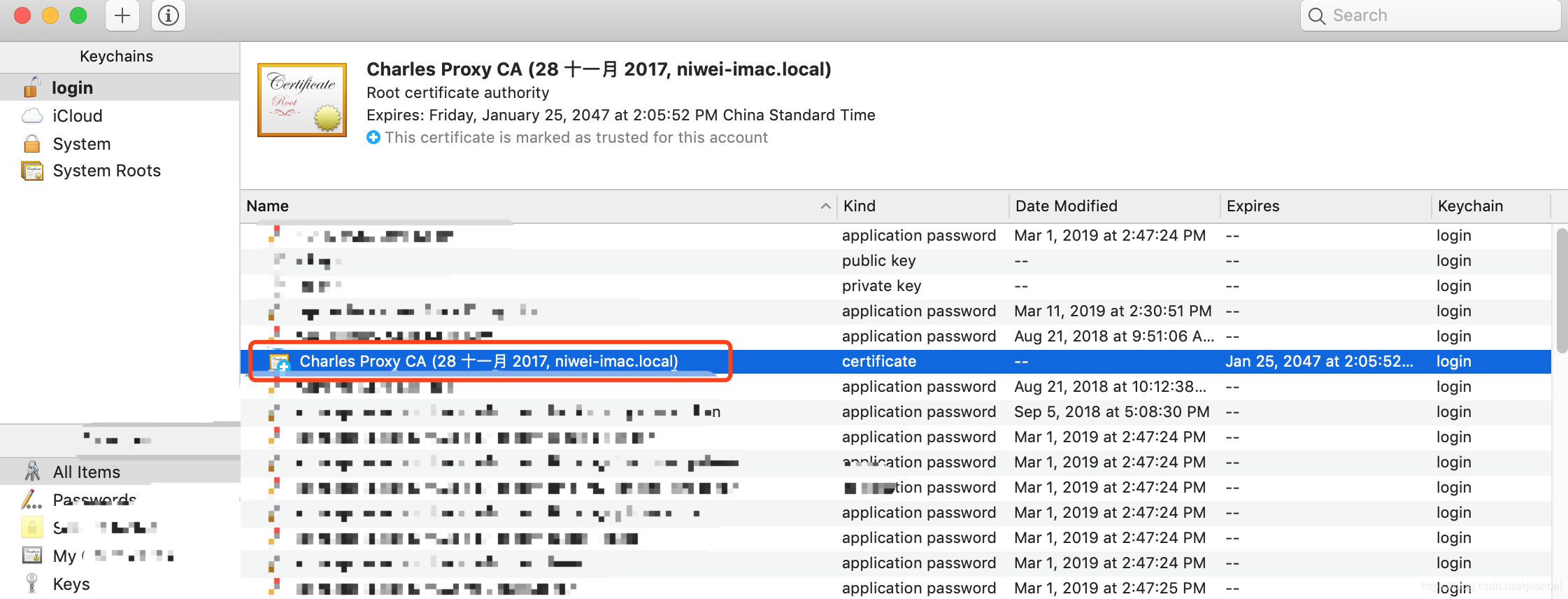Select the login keychain padlock icon

click(x=32, y=87)
